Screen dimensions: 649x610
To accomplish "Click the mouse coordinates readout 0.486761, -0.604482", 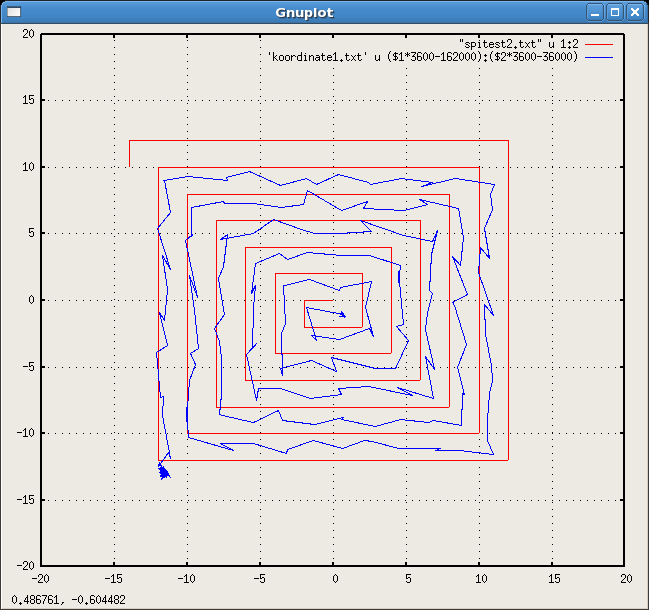I will [x=68, y=600].
